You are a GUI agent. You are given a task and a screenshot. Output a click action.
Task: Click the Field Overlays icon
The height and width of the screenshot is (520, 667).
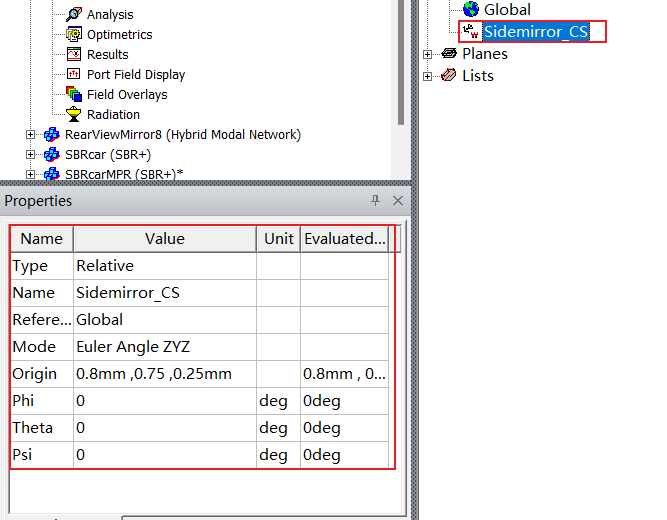tap(74, 94)
